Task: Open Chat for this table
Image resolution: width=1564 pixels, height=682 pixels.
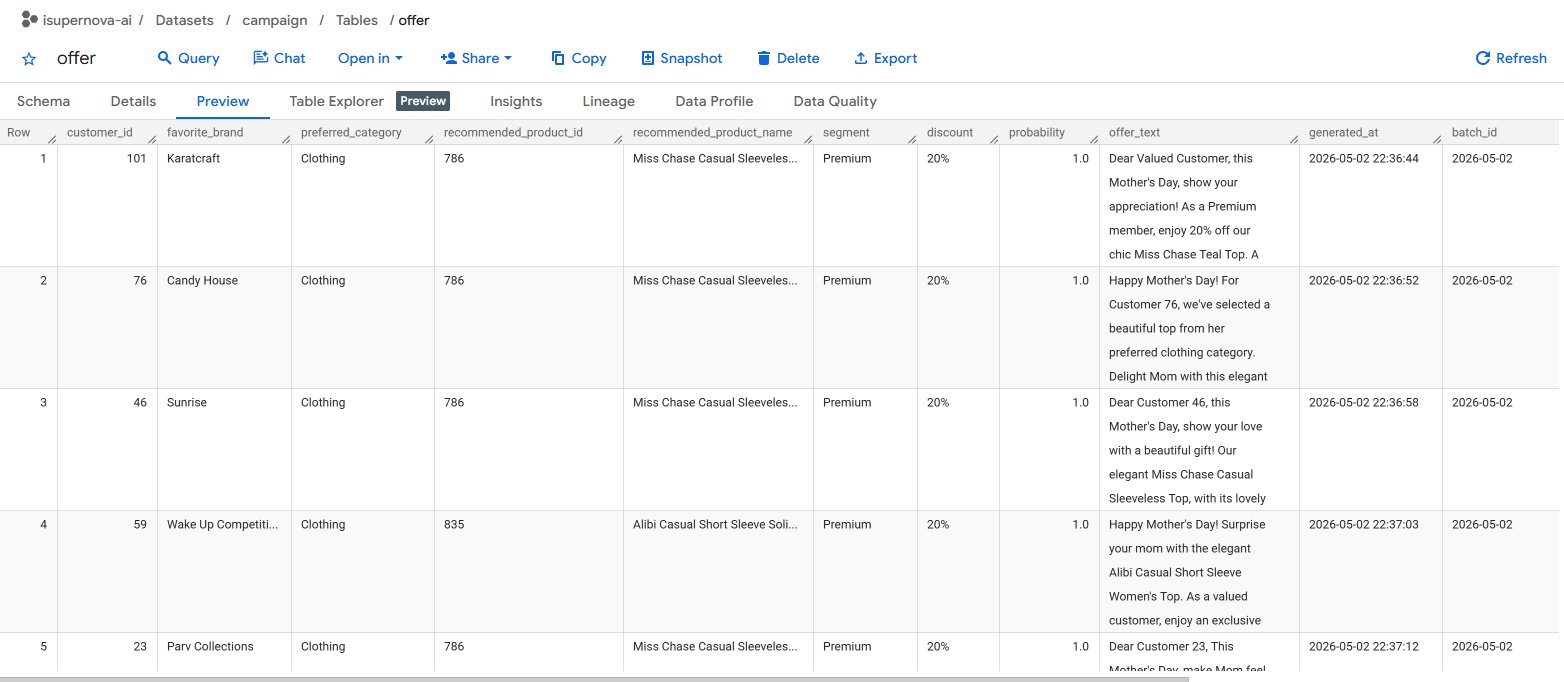Action: 279,58
